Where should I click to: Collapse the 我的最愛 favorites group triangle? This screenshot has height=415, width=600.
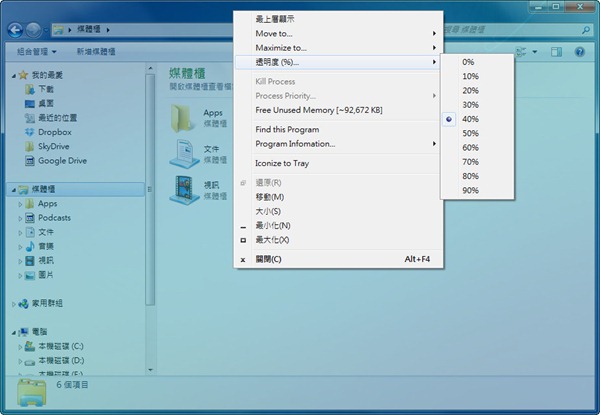click(14, 76)
